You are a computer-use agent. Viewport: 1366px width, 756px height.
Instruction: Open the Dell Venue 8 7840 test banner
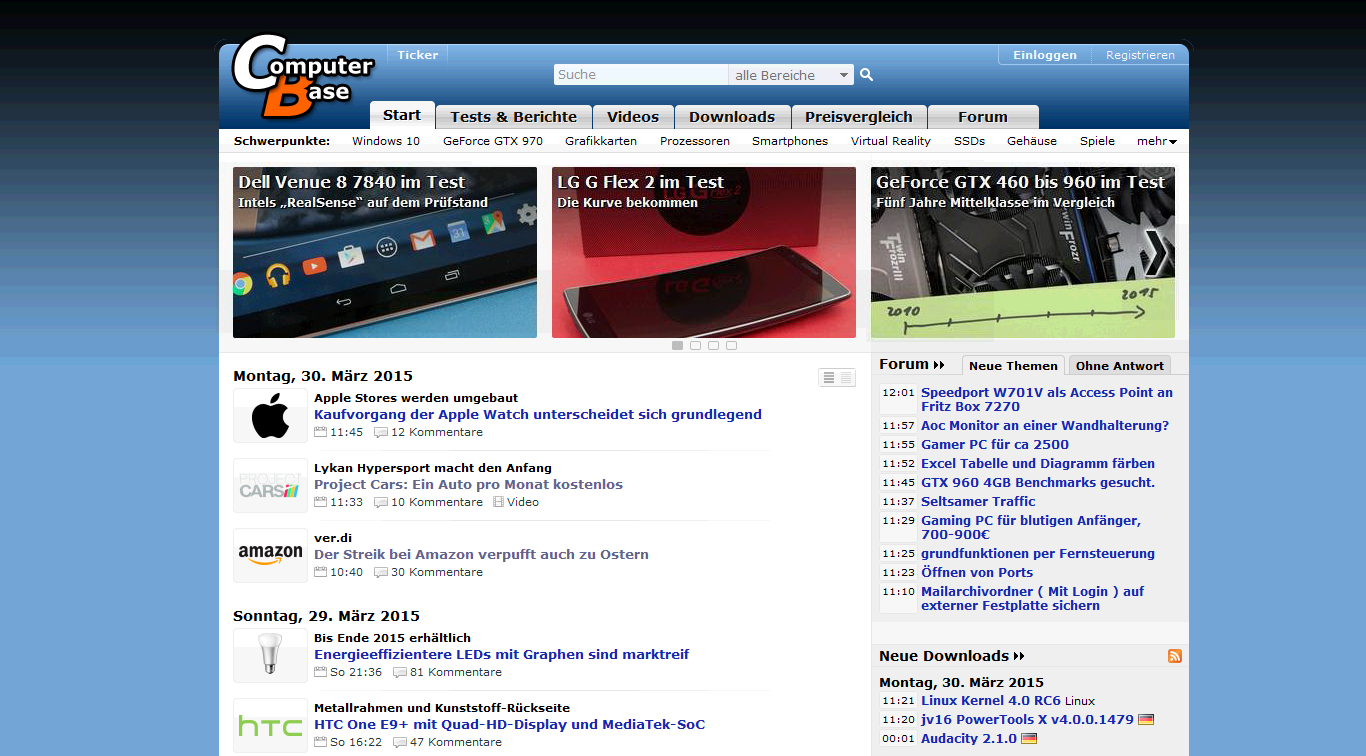point(385,253)
